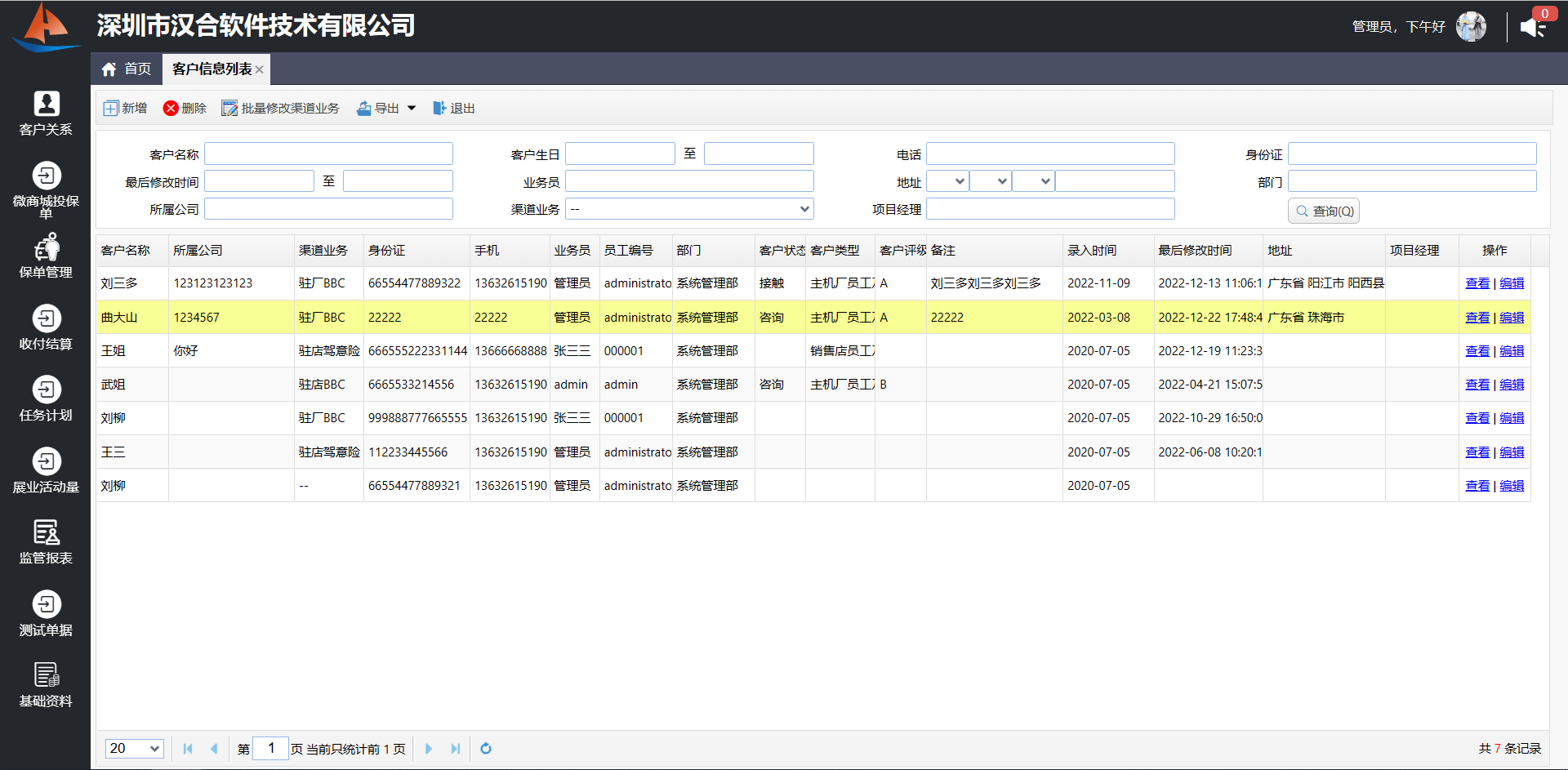
Task: Expand the 导出 dropdown arrow
Action: 412,109
